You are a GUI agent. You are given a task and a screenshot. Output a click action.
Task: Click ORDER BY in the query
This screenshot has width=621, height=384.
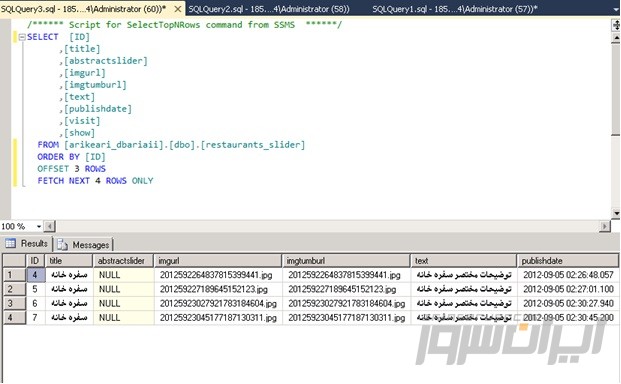[x=59, y=157]
